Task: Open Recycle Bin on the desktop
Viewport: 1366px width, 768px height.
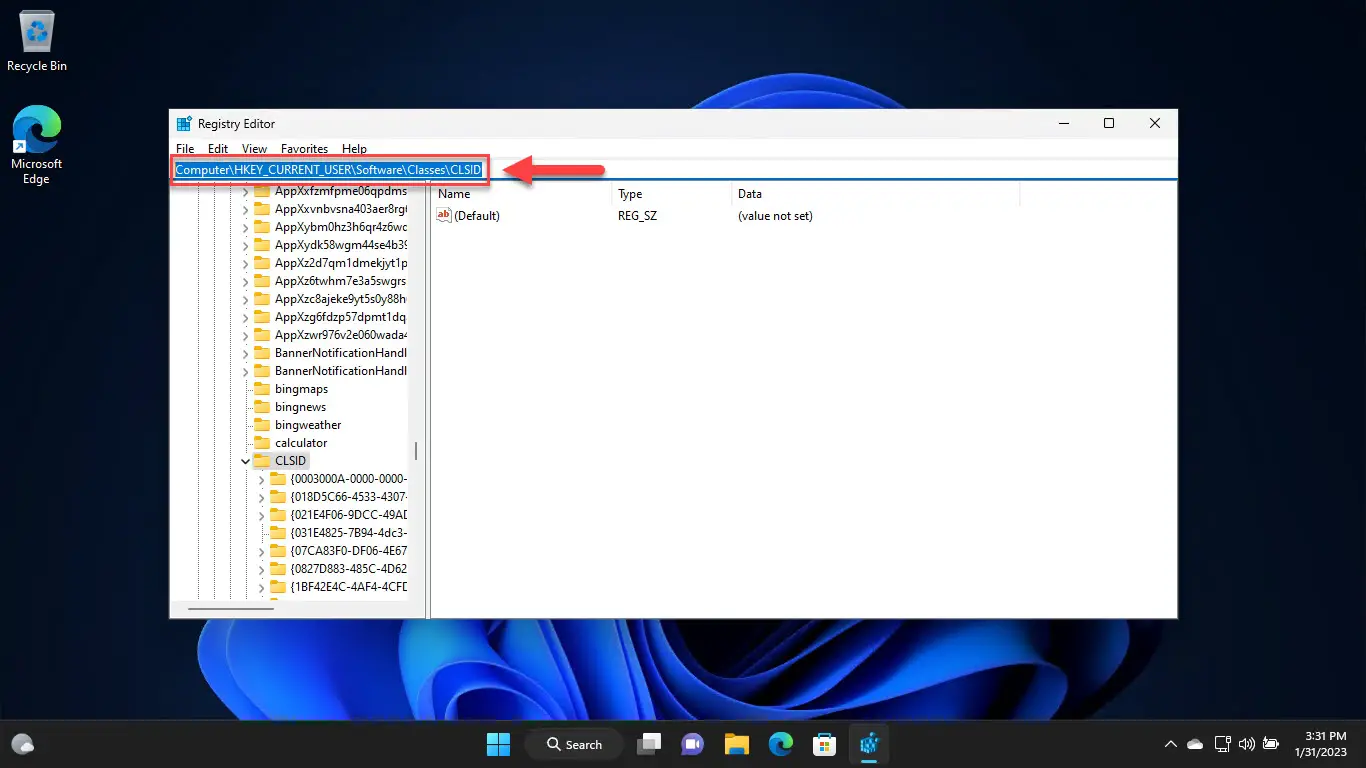Action: click(37, 42)
